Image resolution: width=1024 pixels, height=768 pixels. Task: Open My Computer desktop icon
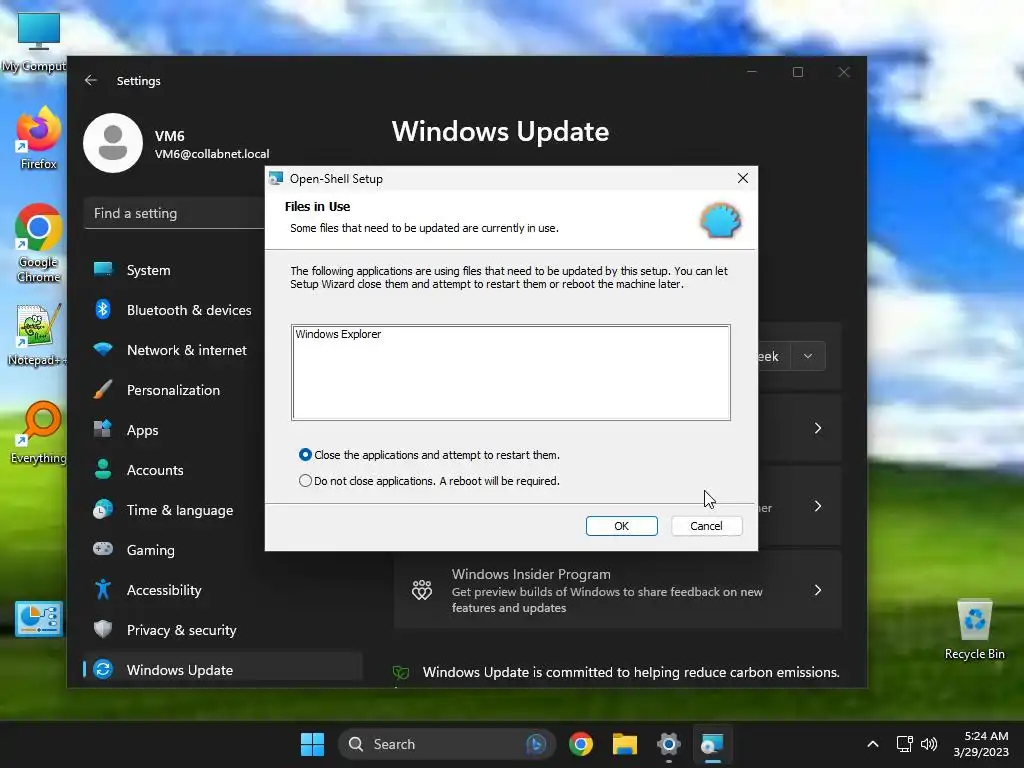[x=36, y=41]
